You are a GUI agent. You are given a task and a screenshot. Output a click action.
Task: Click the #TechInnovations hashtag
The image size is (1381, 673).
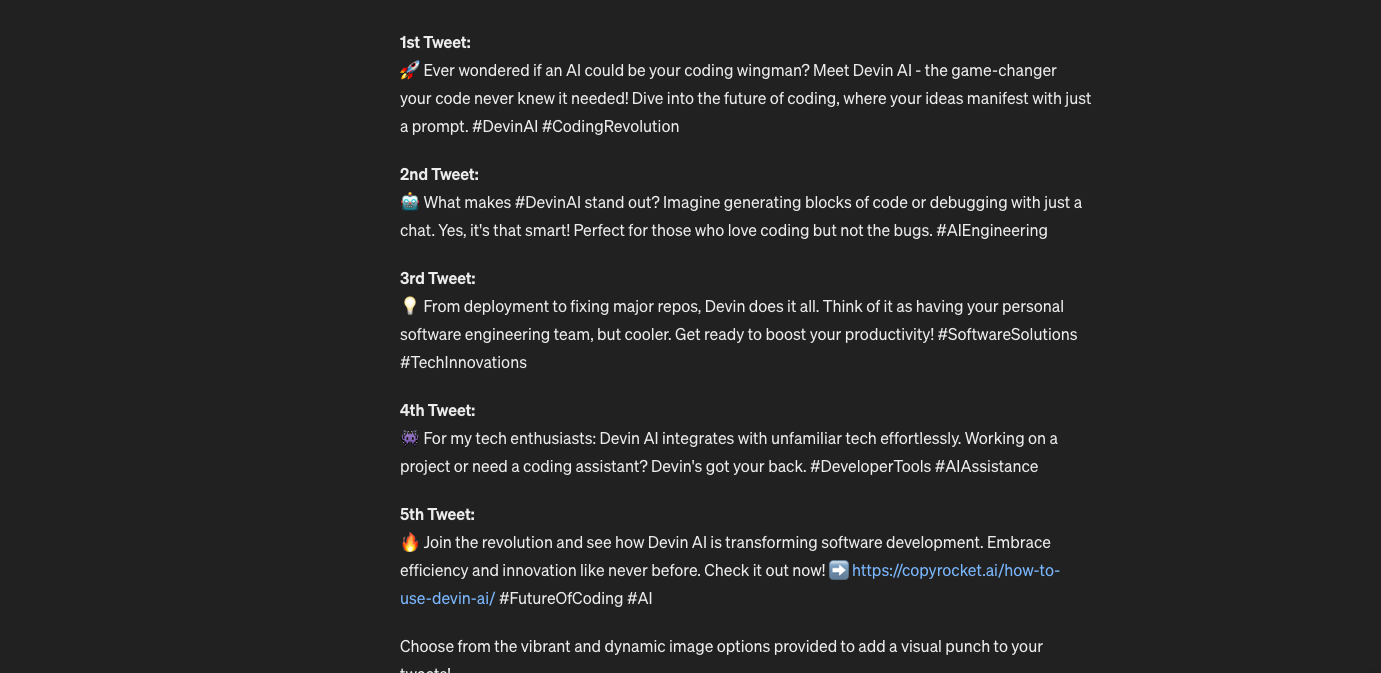463,362
